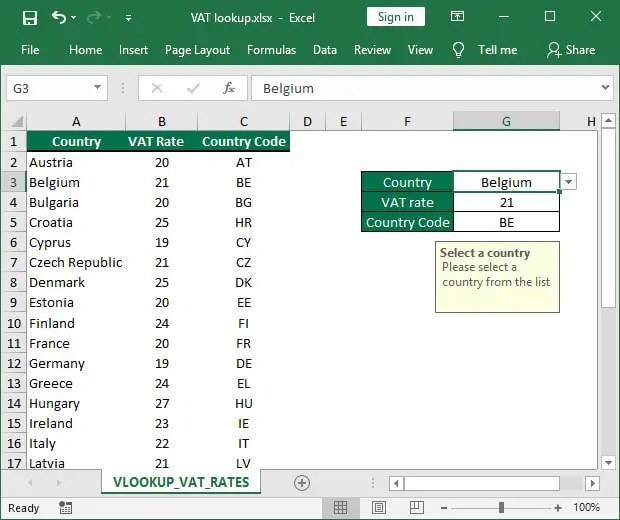Select cell G3 containing Belgium
The height and width of the screenshot is (520, 620).
pyautogui.click(x=507, y=182)
